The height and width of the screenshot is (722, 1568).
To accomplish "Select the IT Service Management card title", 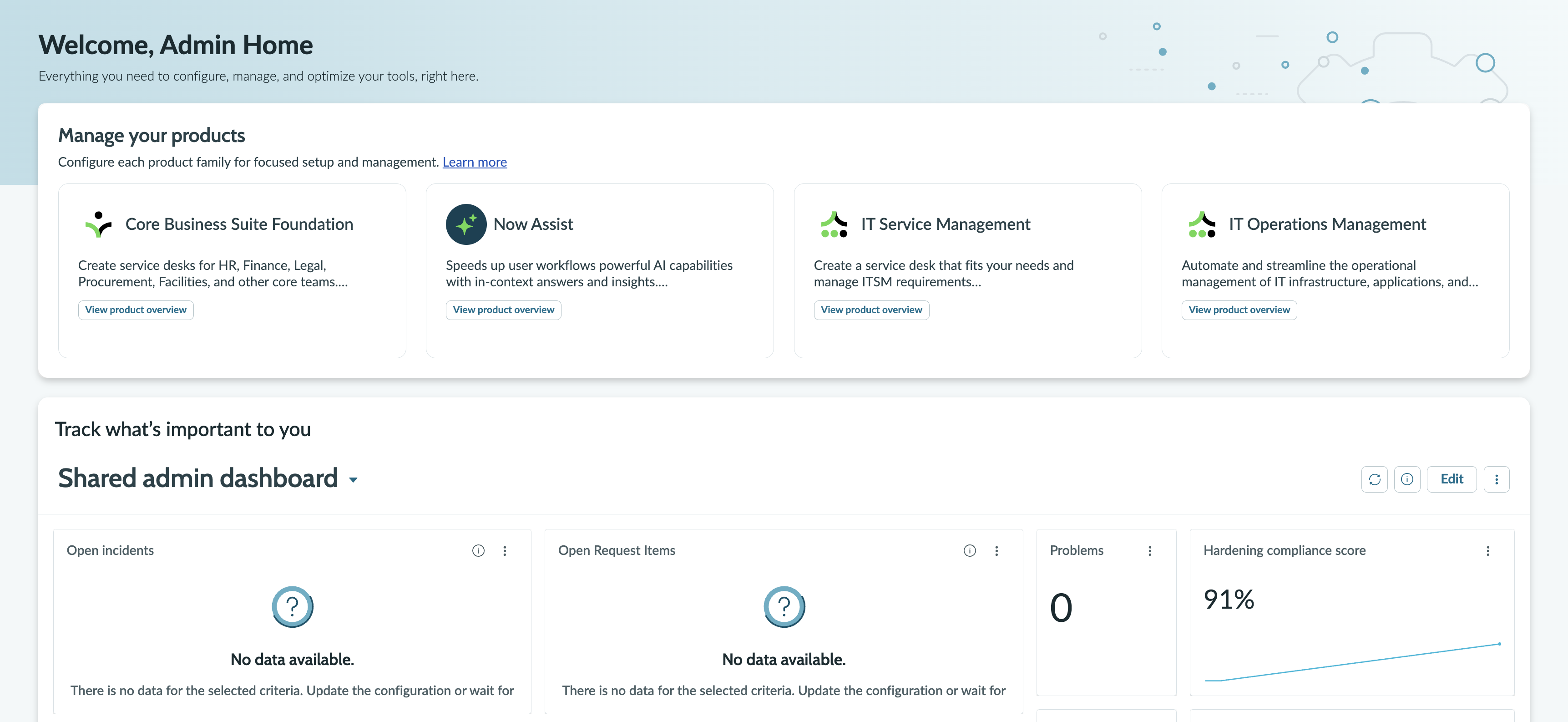I will tap(945, 224).
